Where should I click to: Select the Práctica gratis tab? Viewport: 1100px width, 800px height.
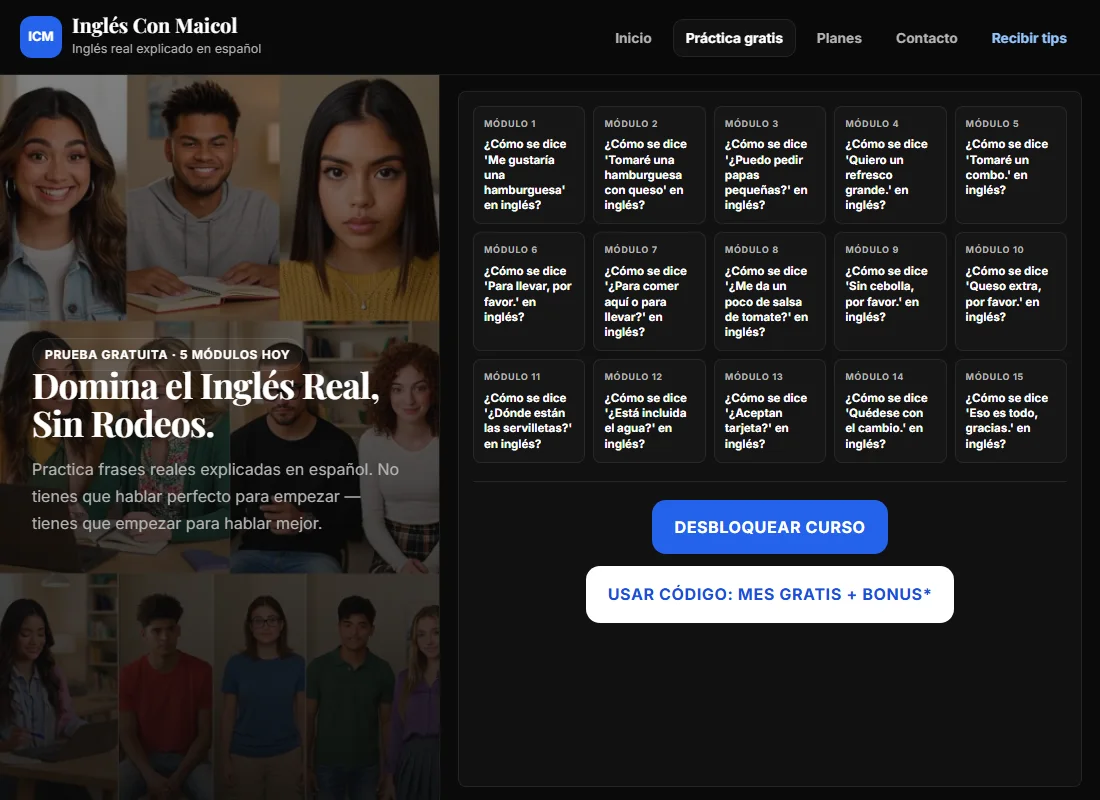(734, 38)
